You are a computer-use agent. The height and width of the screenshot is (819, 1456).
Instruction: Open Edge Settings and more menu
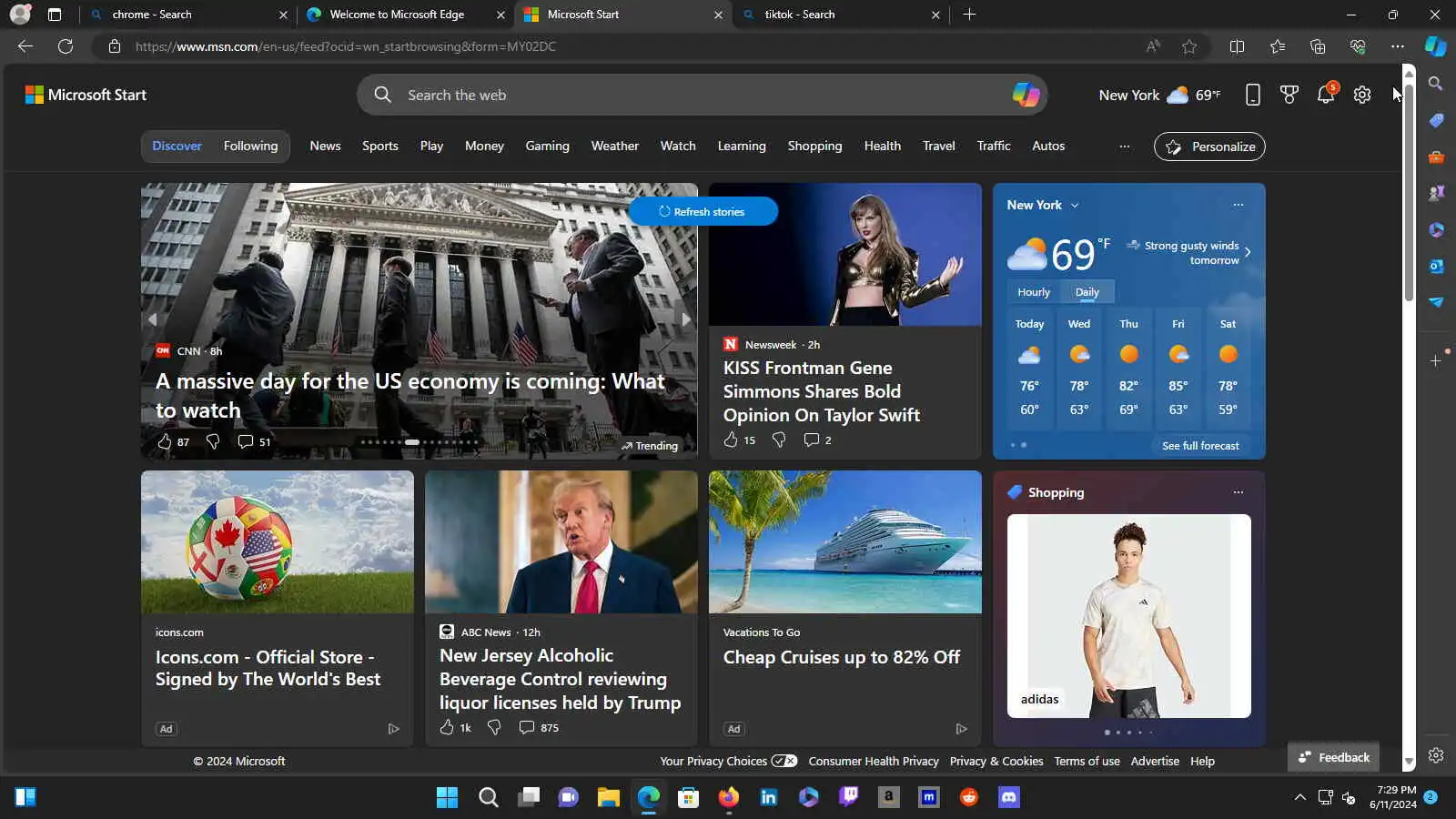[x=1398, y=46]
